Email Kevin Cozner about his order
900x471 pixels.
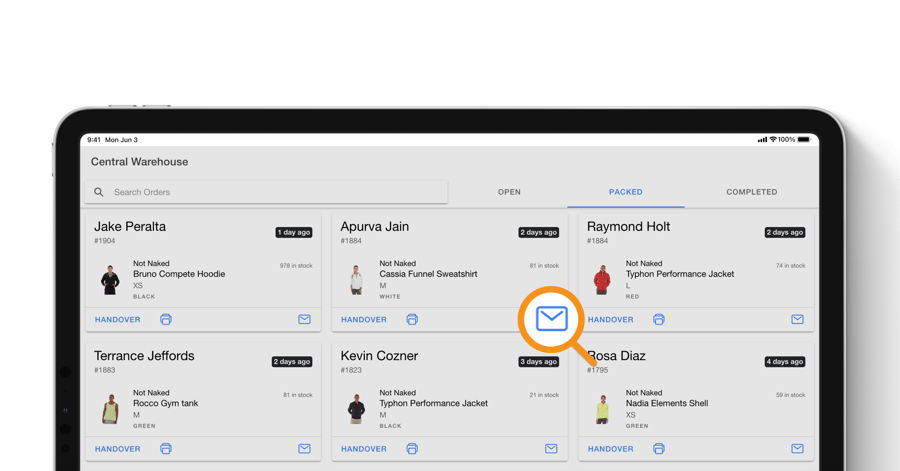(551, 449)
